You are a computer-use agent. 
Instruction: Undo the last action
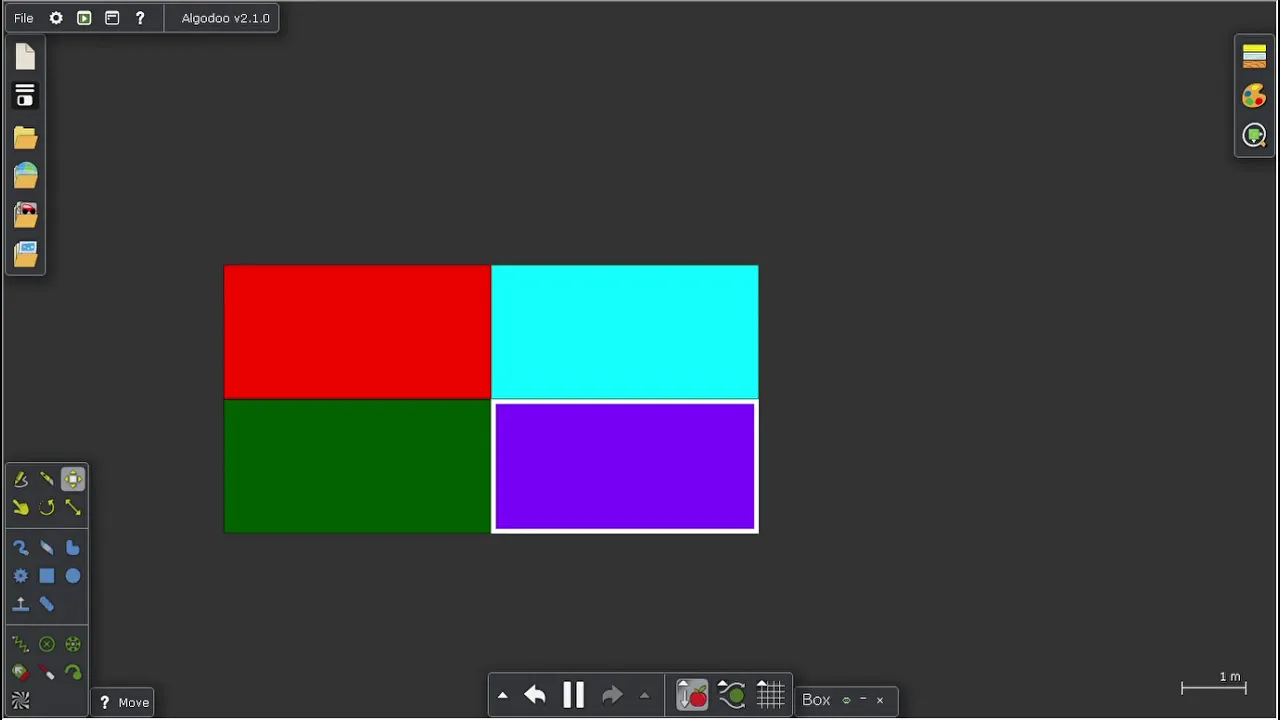534,695
